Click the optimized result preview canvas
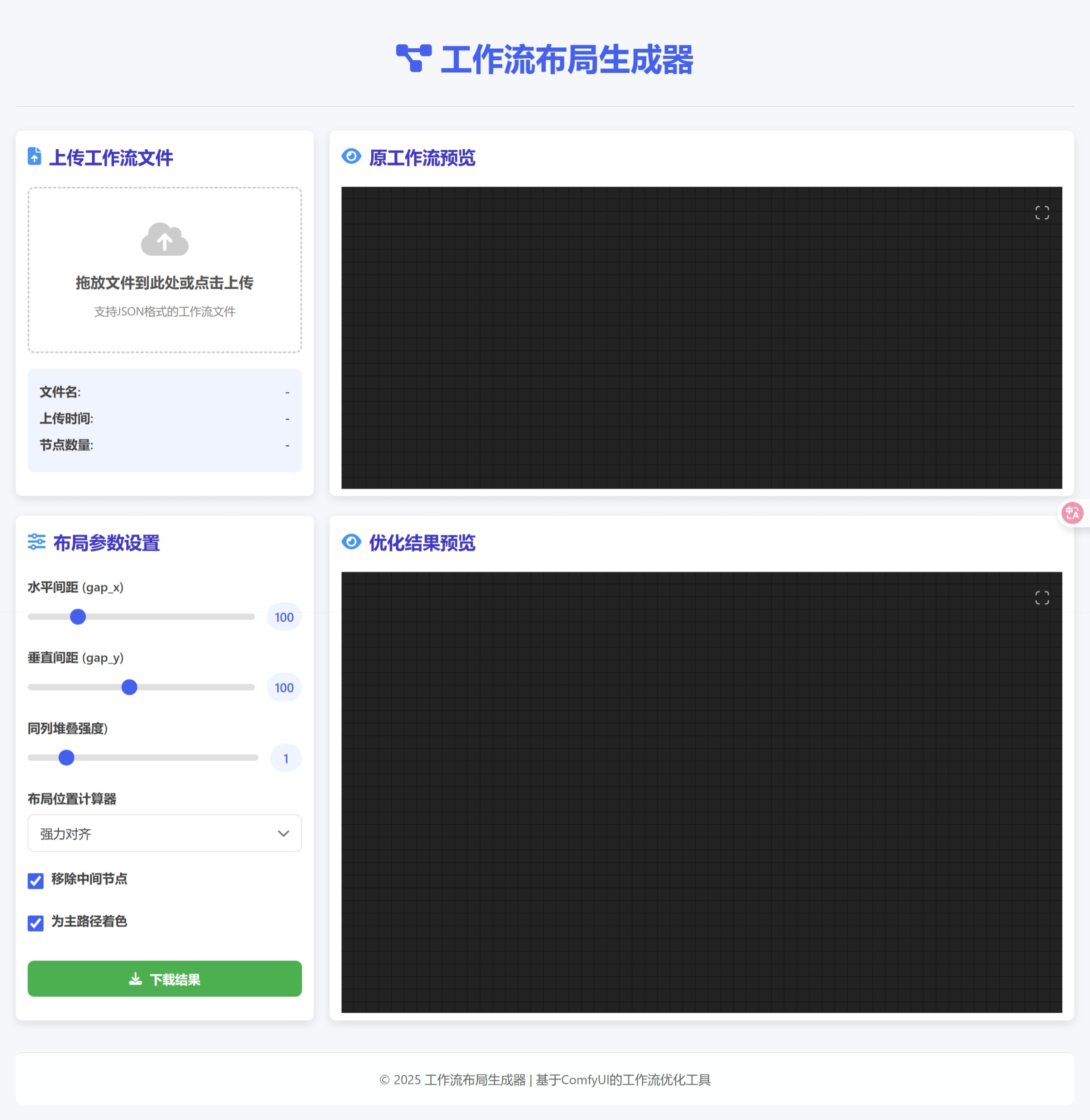1090x1120 pixels. pos(701,792)
